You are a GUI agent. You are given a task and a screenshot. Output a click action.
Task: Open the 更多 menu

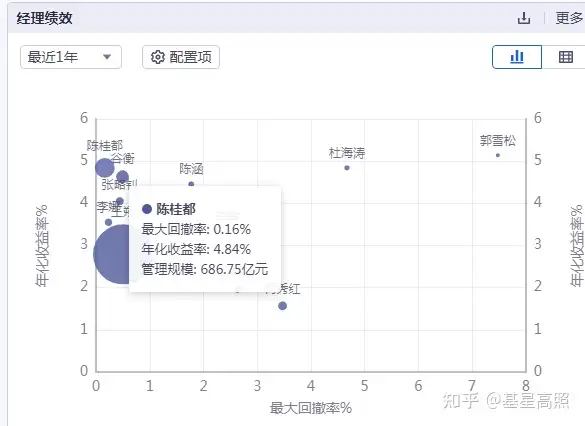click(569, 18)
